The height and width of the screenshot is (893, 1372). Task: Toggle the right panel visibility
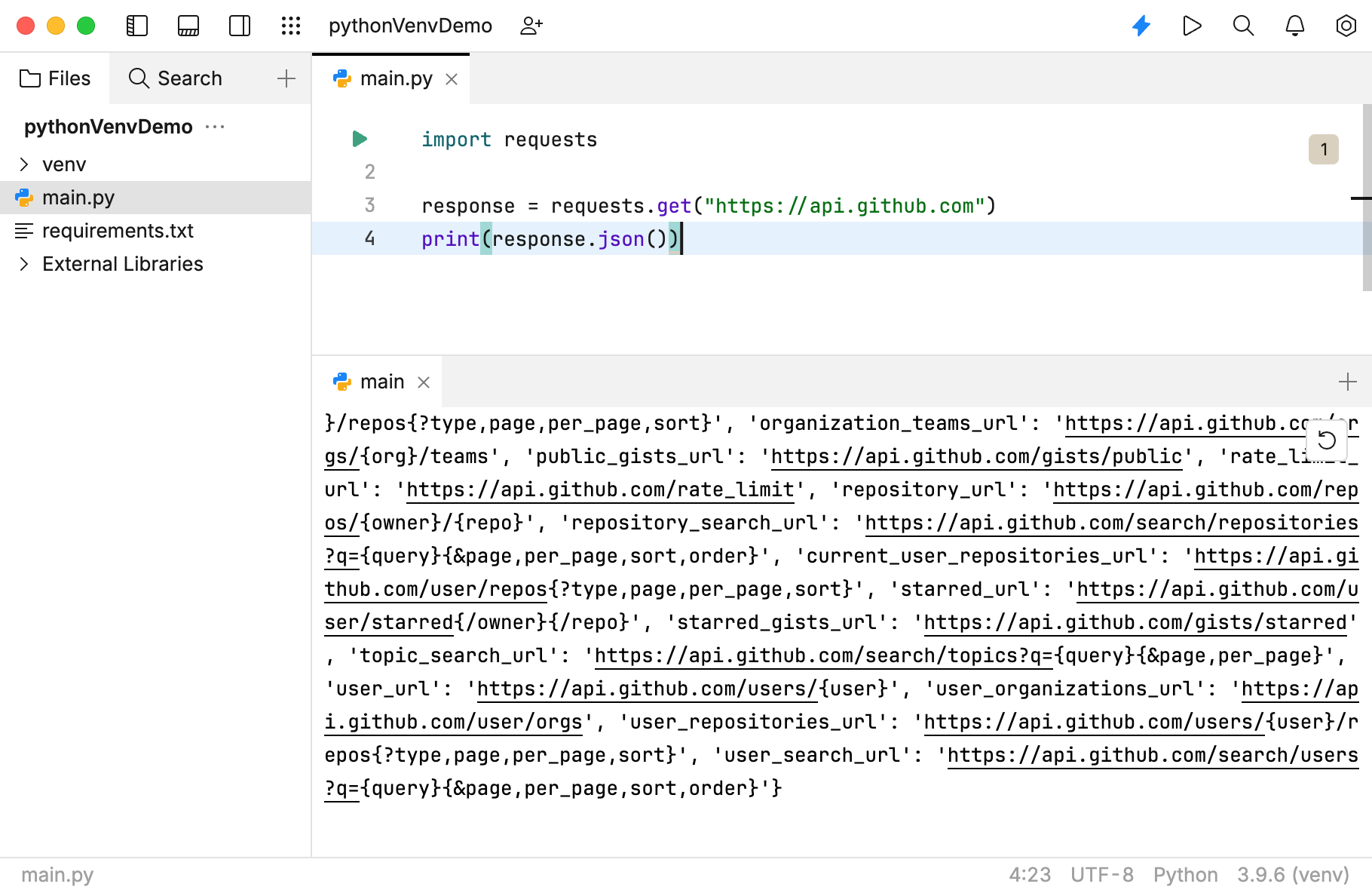click(x=240, y=25)
